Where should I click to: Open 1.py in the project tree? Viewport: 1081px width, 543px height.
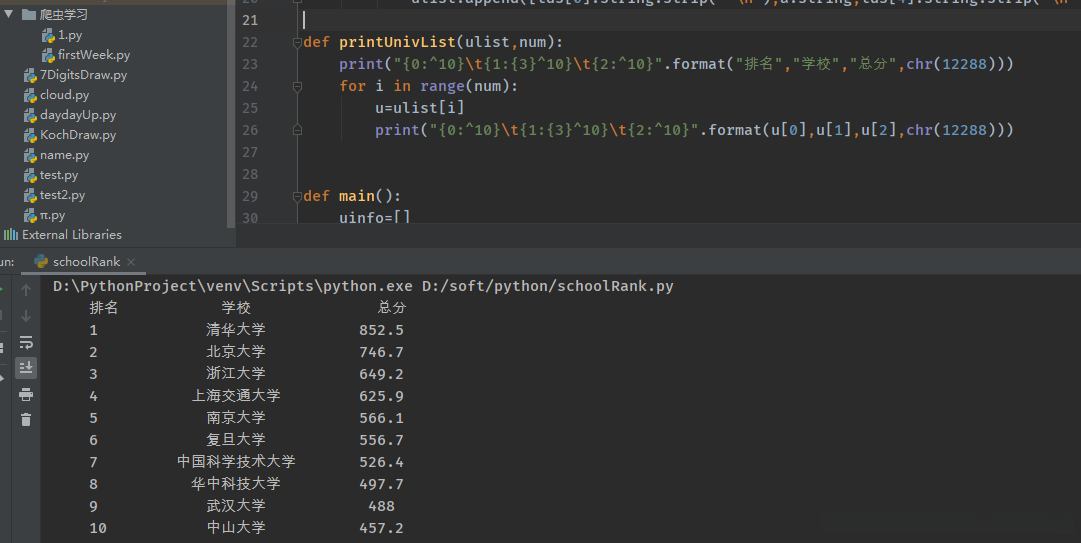(70, 34)
